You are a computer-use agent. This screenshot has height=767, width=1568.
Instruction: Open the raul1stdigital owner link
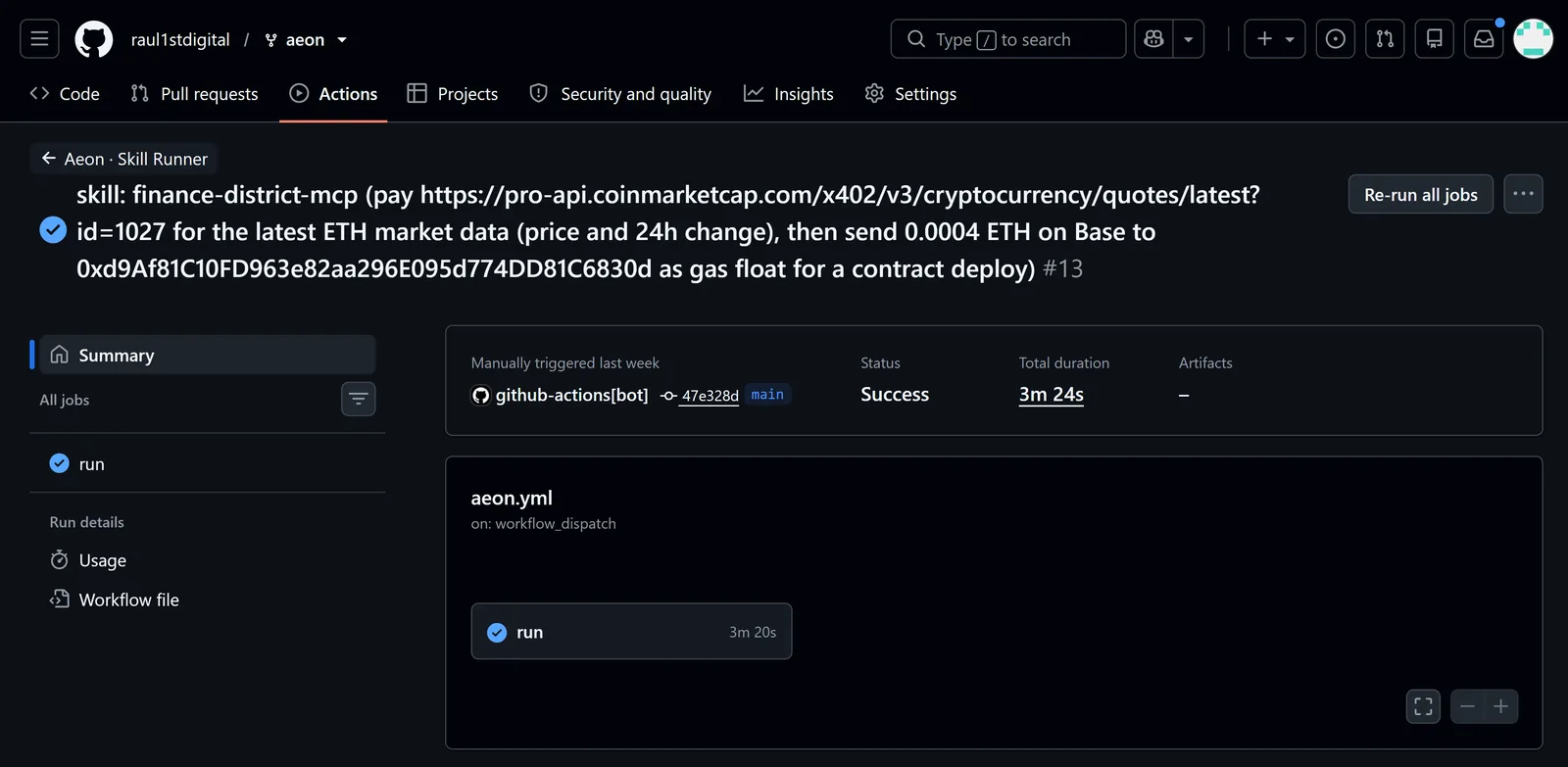point(180,39)
